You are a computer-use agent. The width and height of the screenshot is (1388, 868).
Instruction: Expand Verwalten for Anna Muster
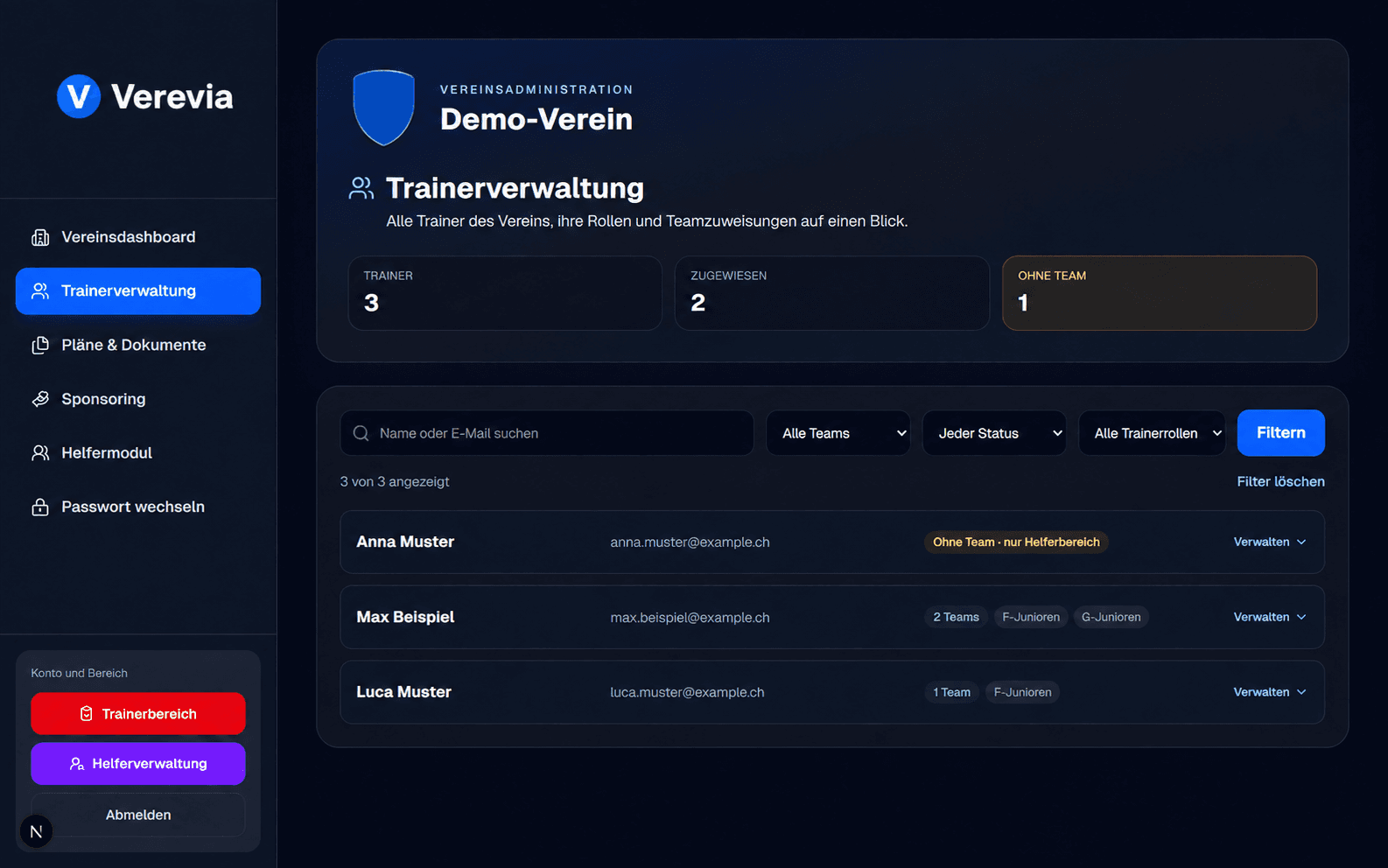click(x=1270, y=542)
